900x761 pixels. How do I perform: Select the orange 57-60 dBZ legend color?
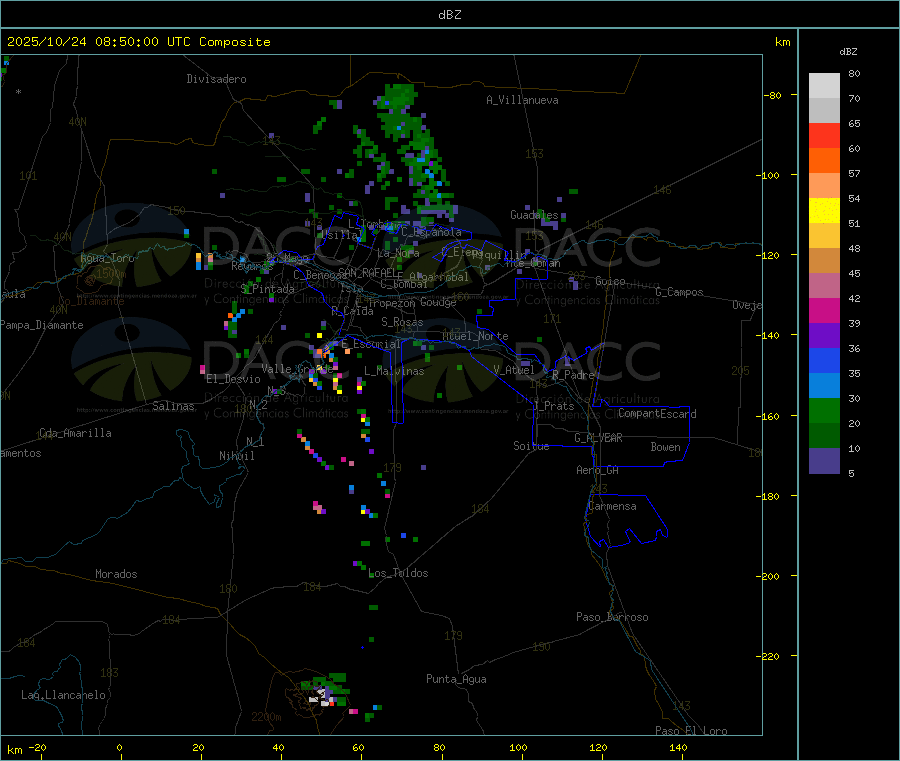pyautogui.click(x=824, y=161)
